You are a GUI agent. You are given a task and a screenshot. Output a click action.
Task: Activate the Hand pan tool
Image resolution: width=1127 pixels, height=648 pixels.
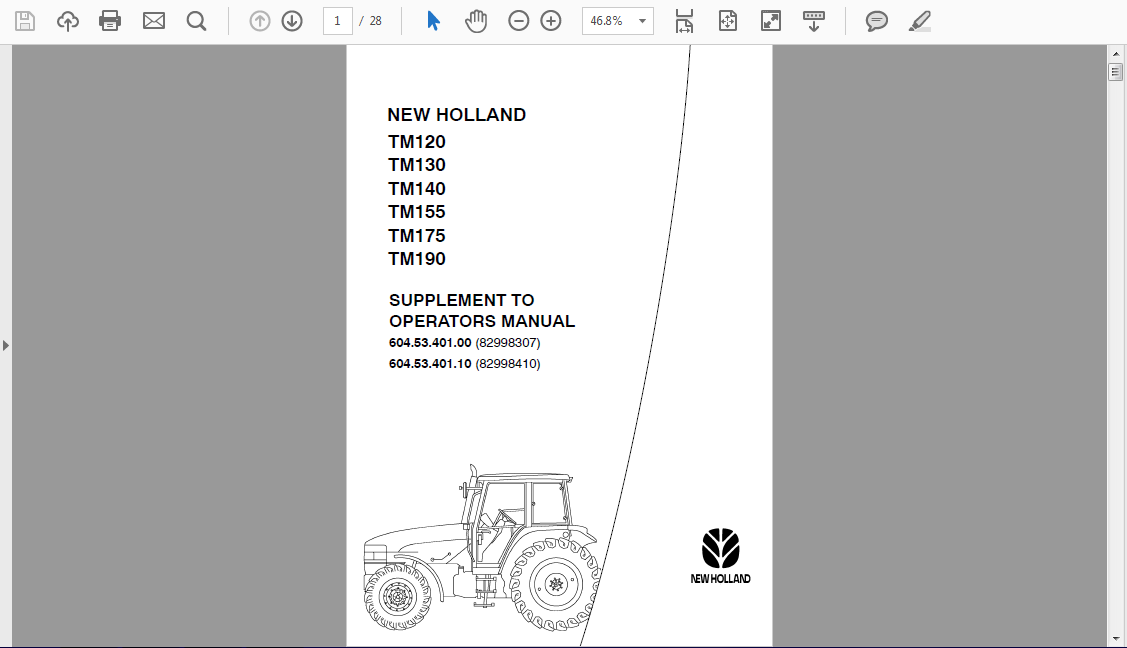click(x=475, y=21)
